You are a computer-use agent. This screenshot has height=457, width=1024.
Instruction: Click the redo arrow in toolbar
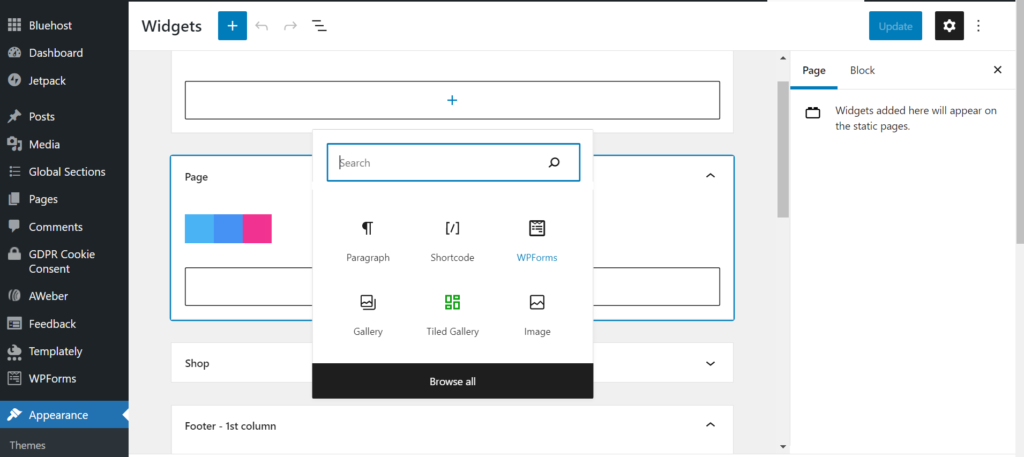coord(291,26)
